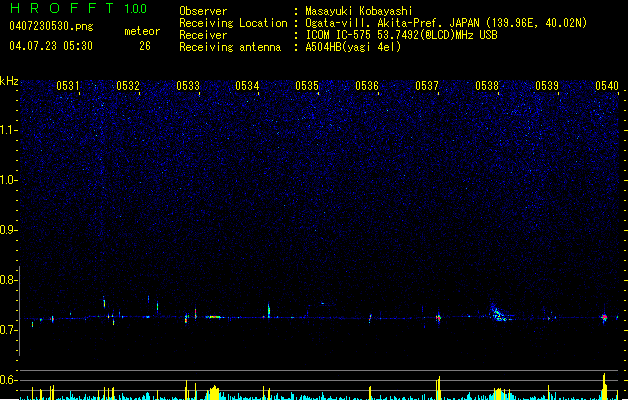Click the 0533 time marker

coord(188,86)
